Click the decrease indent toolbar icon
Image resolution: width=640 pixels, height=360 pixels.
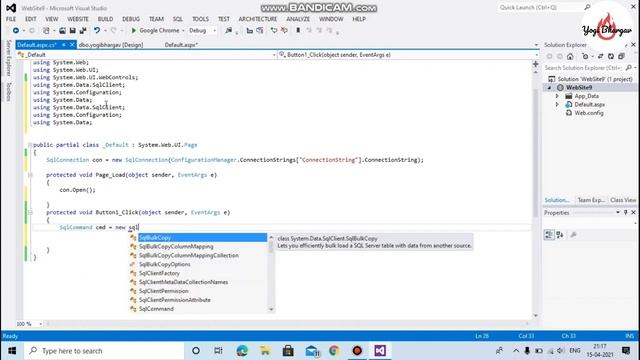pos(249,31)
